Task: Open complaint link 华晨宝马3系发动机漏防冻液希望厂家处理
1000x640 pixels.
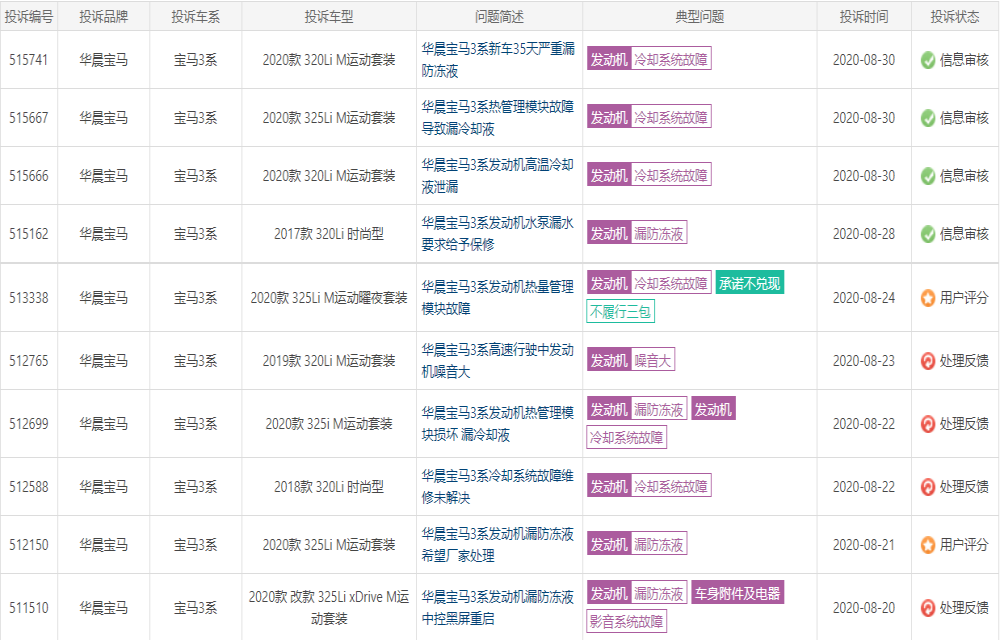Action: tap(498, 545)
